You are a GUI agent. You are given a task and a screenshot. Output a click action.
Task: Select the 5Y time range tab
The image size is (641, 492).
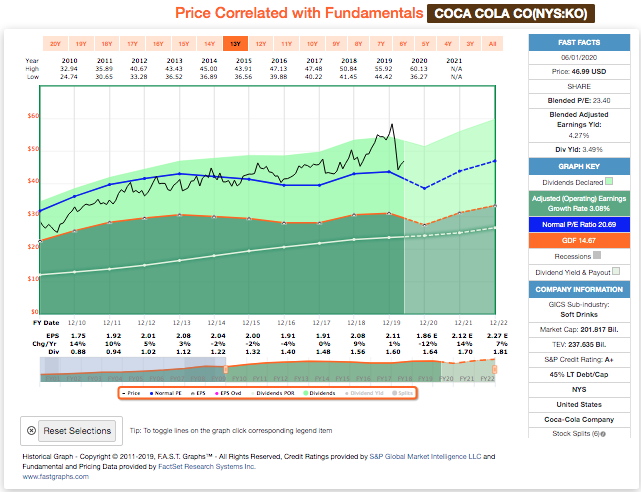point(426,44)
